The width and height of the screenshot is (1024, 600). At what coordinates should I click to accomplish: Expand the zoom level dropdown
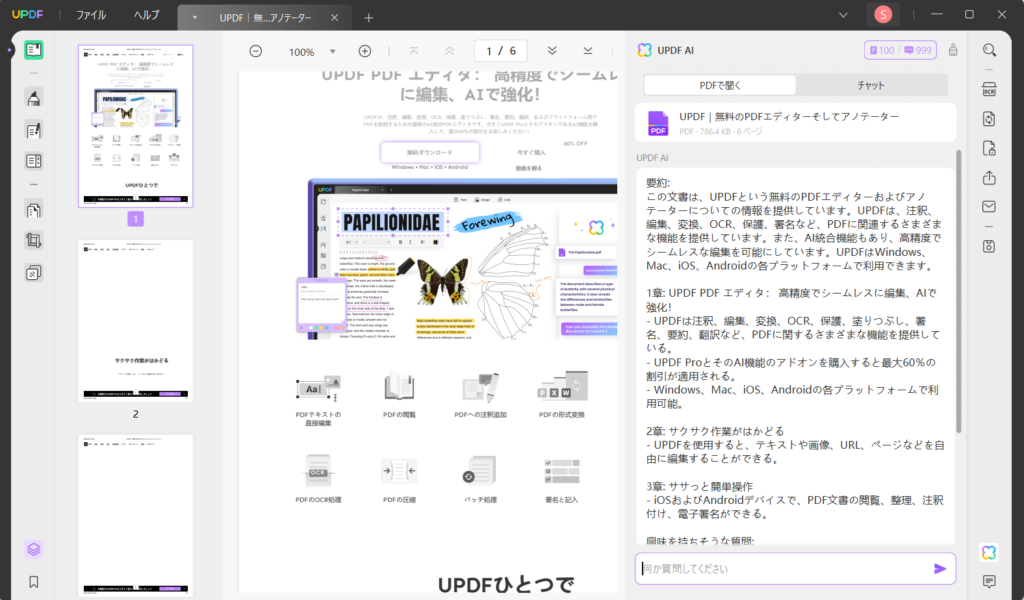point(332,52)
